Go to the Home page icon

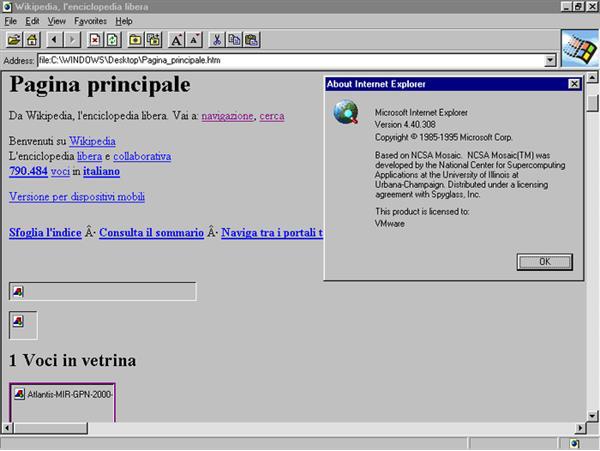(x=32, y=40)
